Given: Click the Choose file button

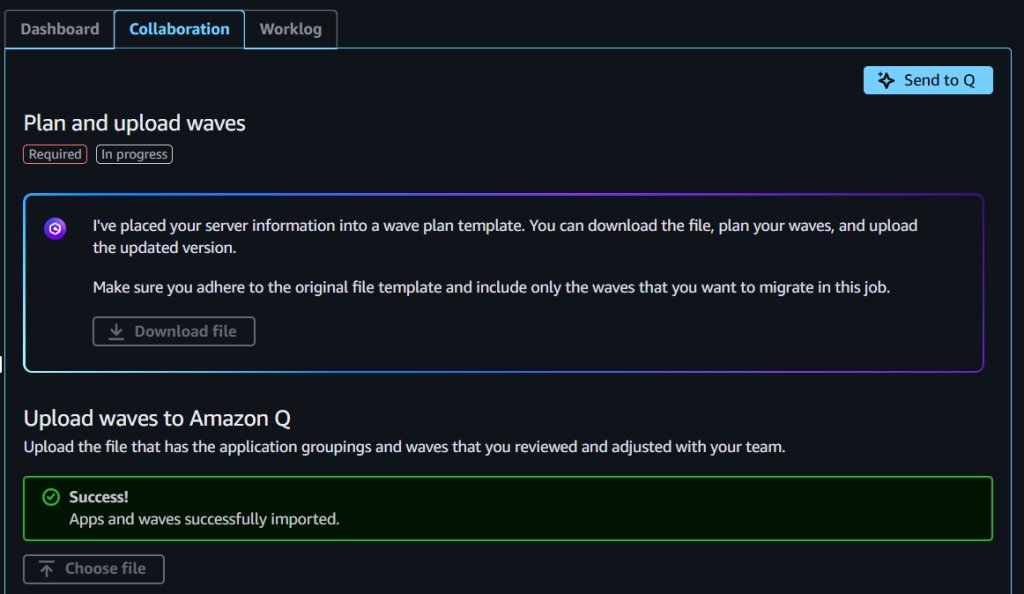Looking at the screenshot, I should point(93,568).
